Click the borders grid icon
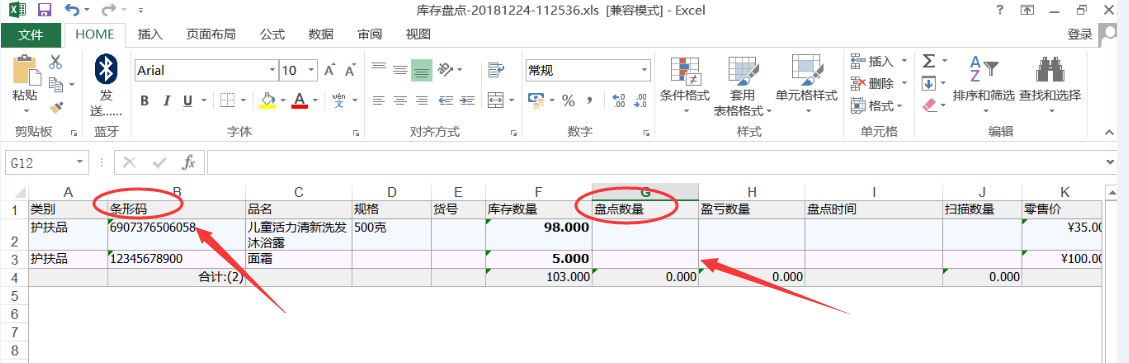 [228, 100]
